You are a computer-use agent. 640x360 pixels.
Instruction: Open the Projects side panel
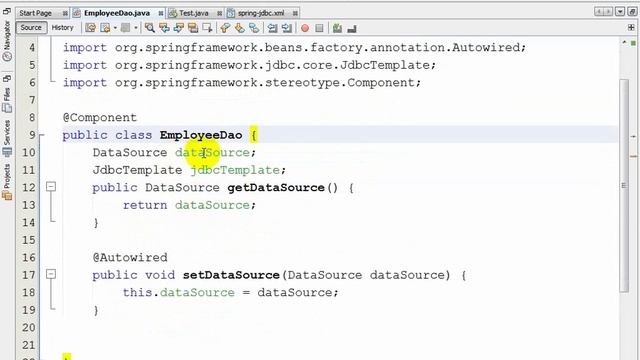pyautogui.click(x=7, y=182)
